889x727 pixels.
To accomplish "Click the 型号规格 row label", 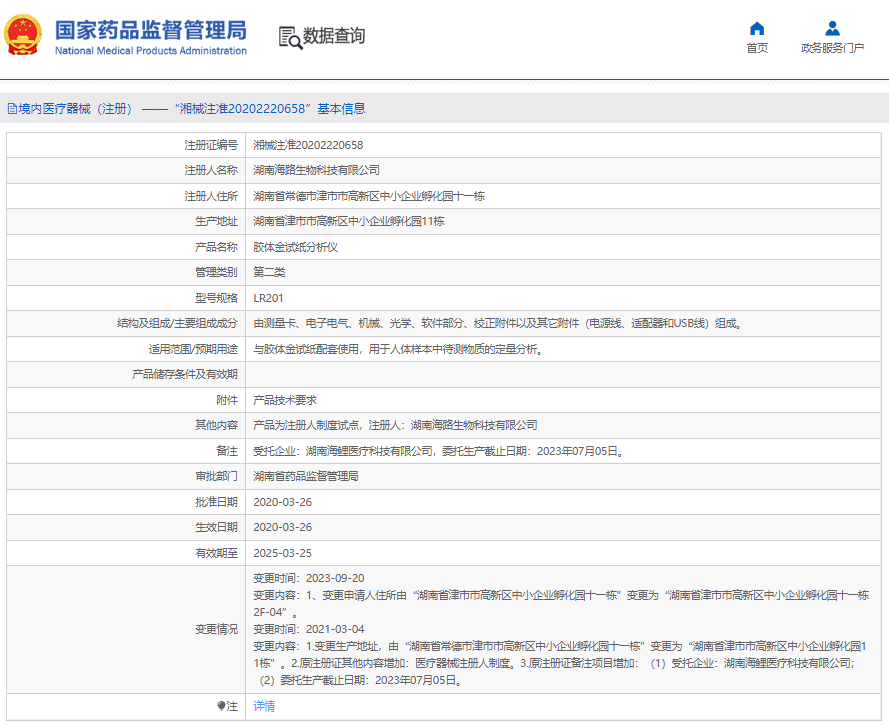I will [217, 298].
